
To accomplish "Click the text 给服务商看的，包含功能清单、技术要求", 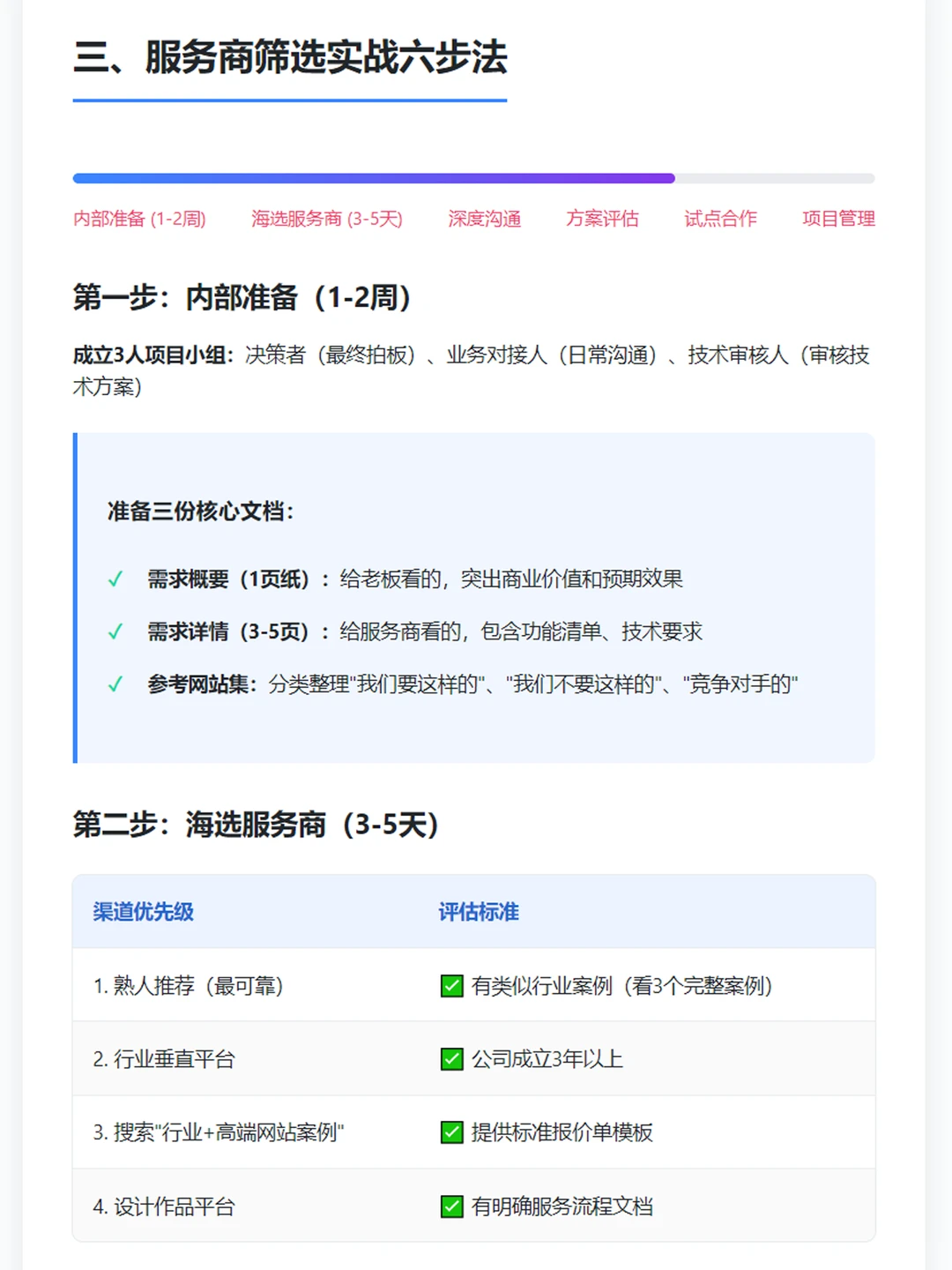I will coord(522,631).
